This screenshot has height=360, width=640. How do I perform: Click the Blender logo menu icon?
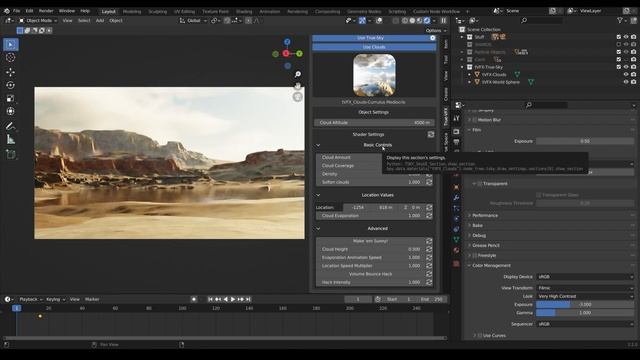pyautogui.click(x=7, y=11)
